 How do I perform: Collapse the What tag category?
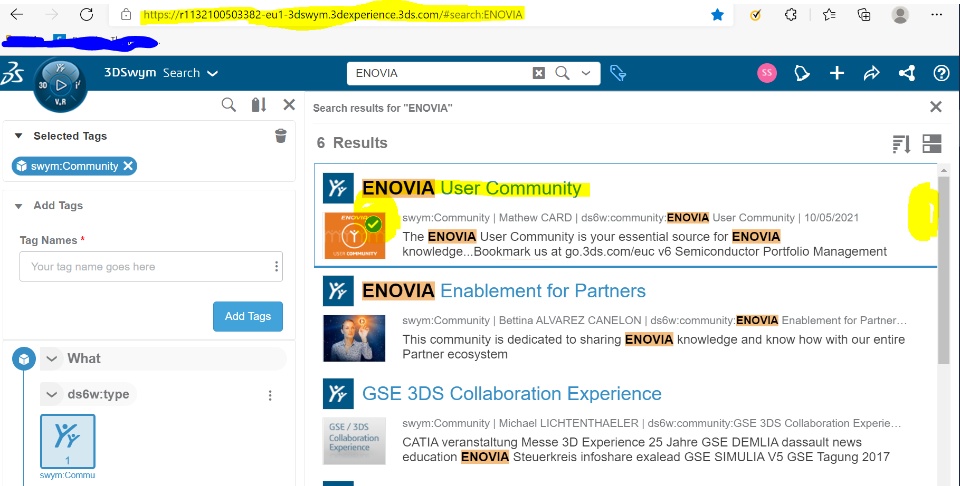click(x=52, y=359)
